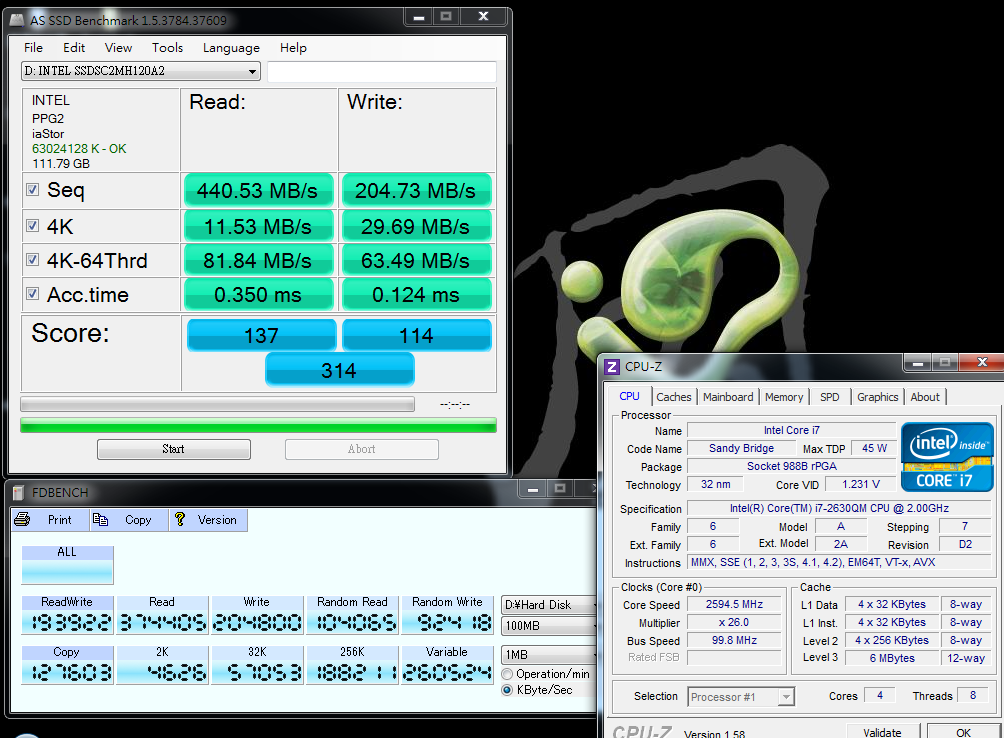The image size is (1004, 738).
Task: Toggle the 4K test checkbox
Action: [33, 226]
